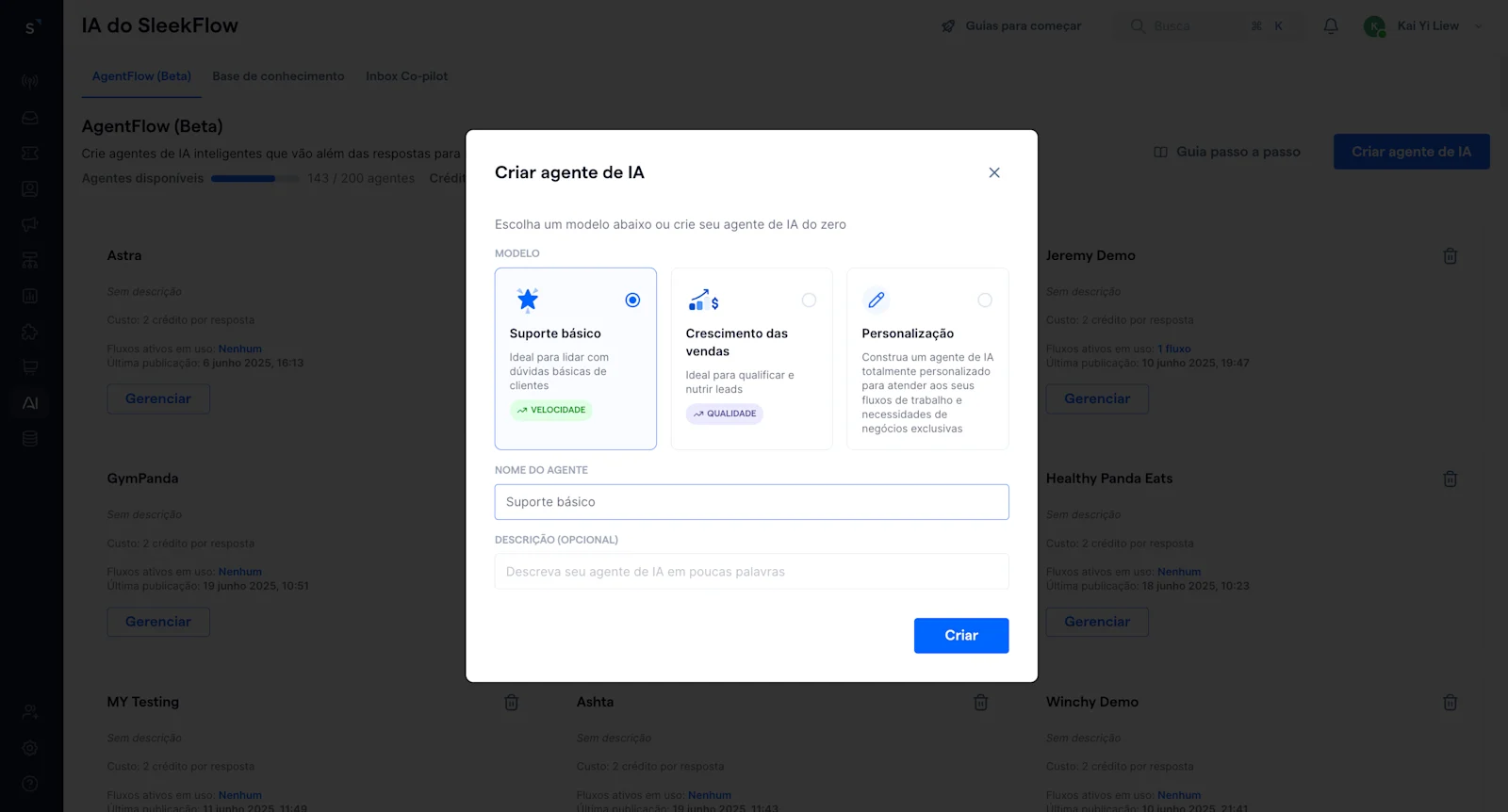Open the settings gear in the sidebar
1508x812 pixels.
click(30, 748)
